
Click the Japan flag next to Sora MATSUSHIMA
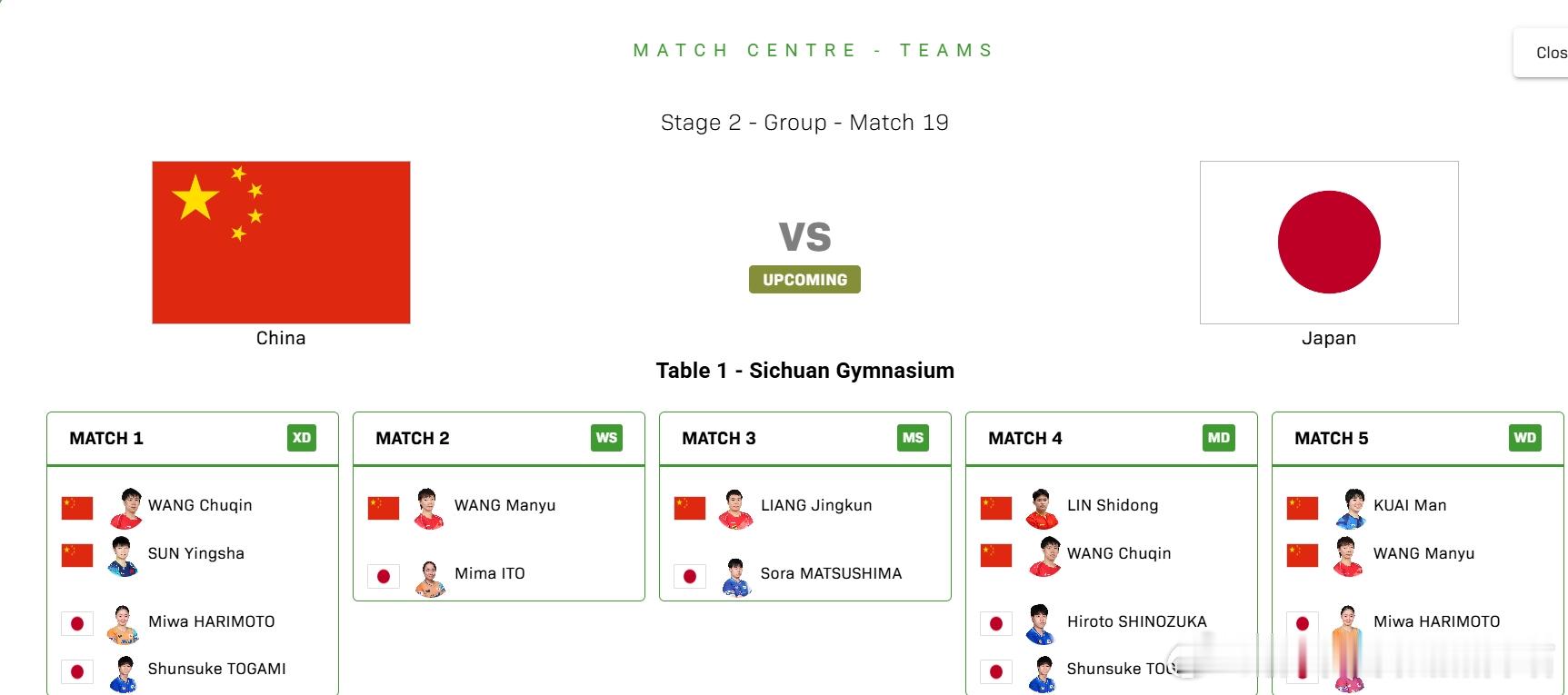690,576
